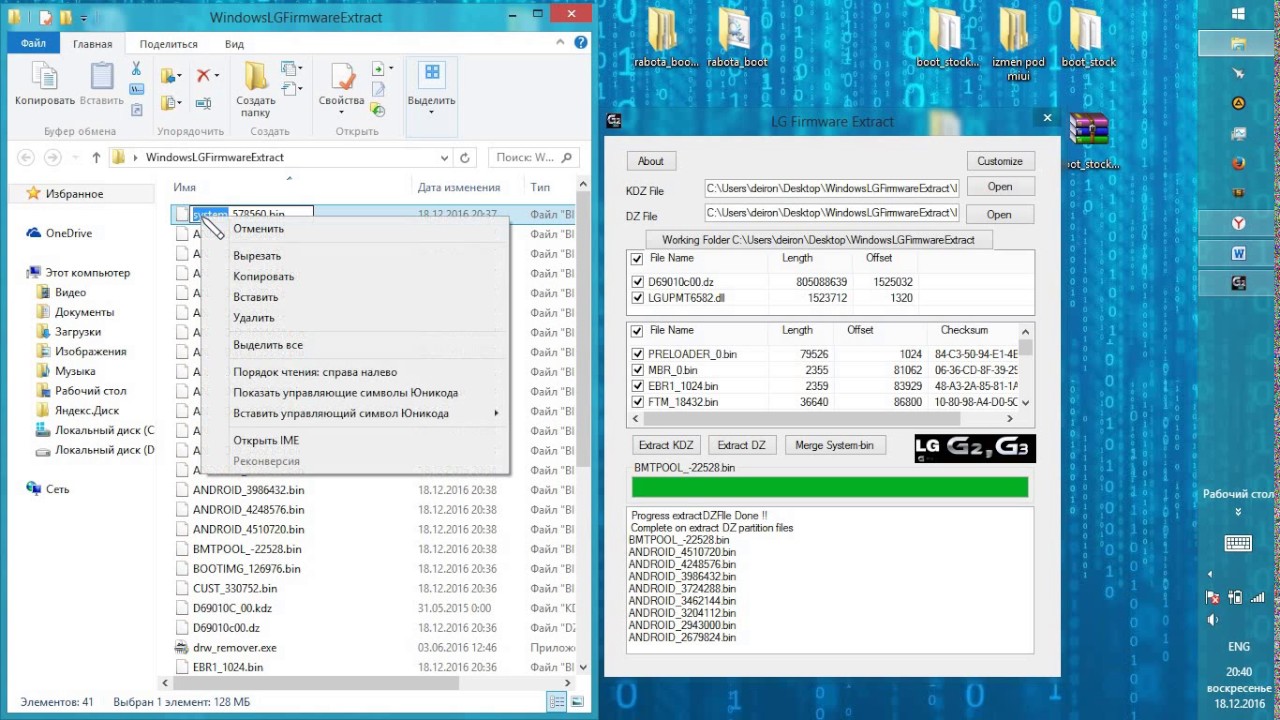Open Yandex Browser from the taskbar

tap(1238, 223)
